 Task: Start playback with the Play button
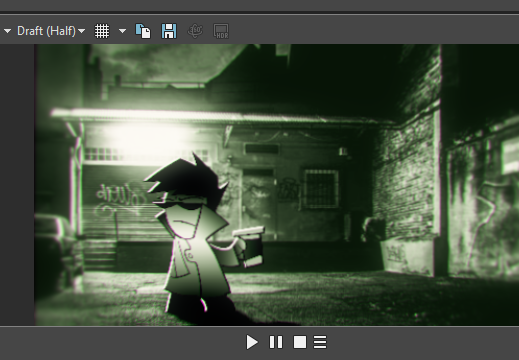[x=252, y=342]
